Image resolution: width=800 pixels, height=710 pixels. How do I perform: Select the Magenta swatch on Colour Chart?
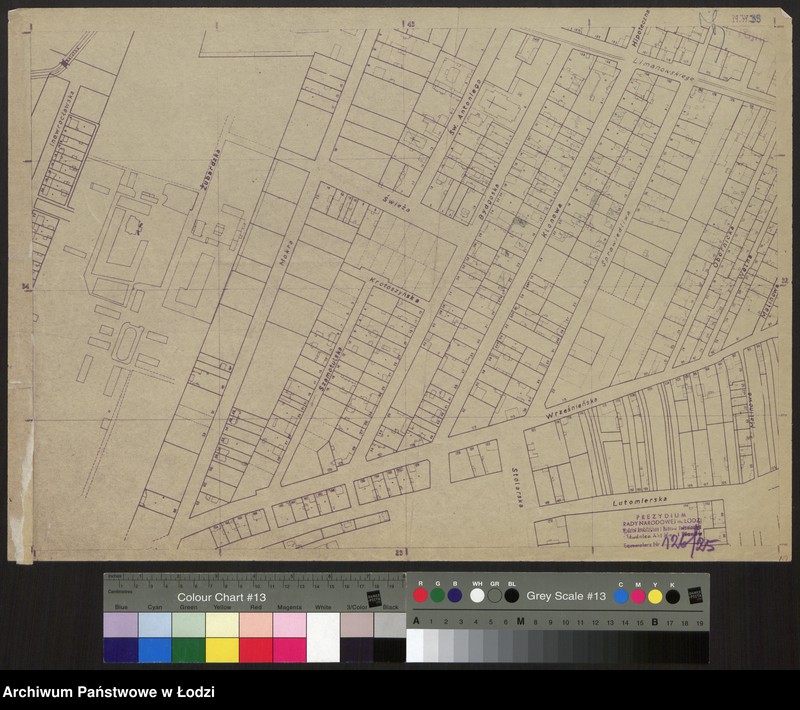[x=290, y=637]
